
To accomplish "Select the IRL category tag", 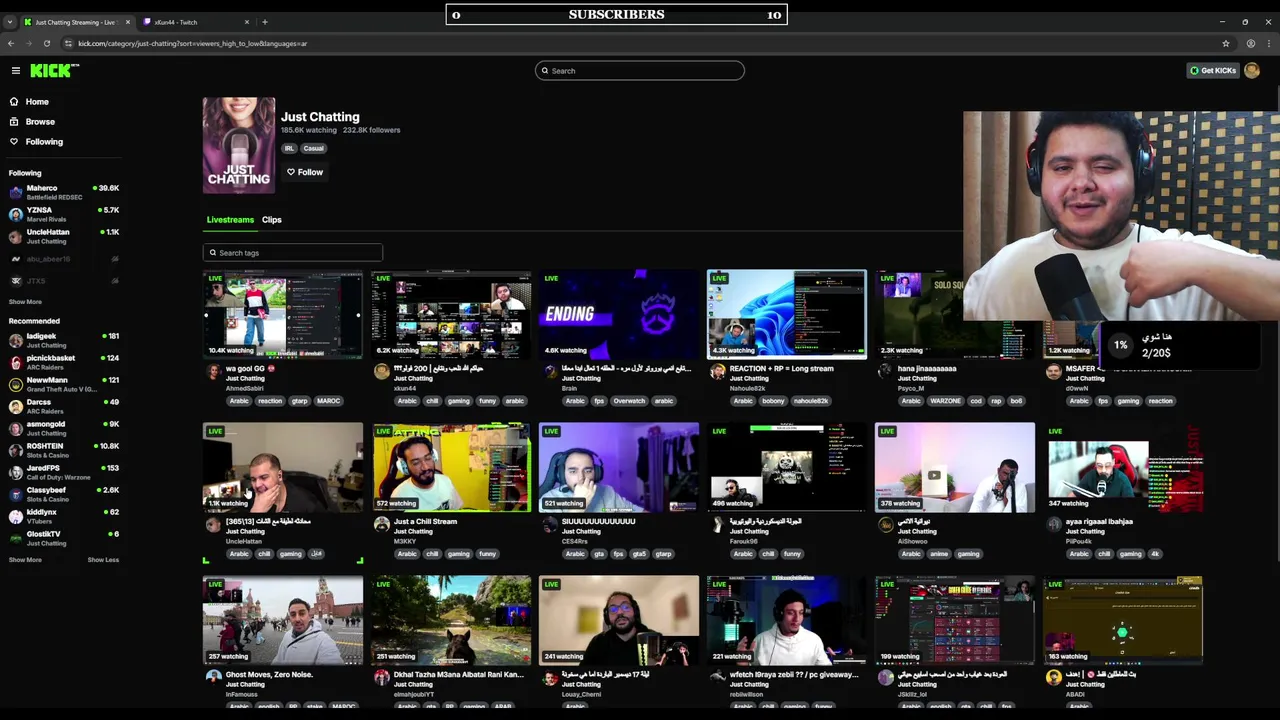I will click(x=289, y=148).
